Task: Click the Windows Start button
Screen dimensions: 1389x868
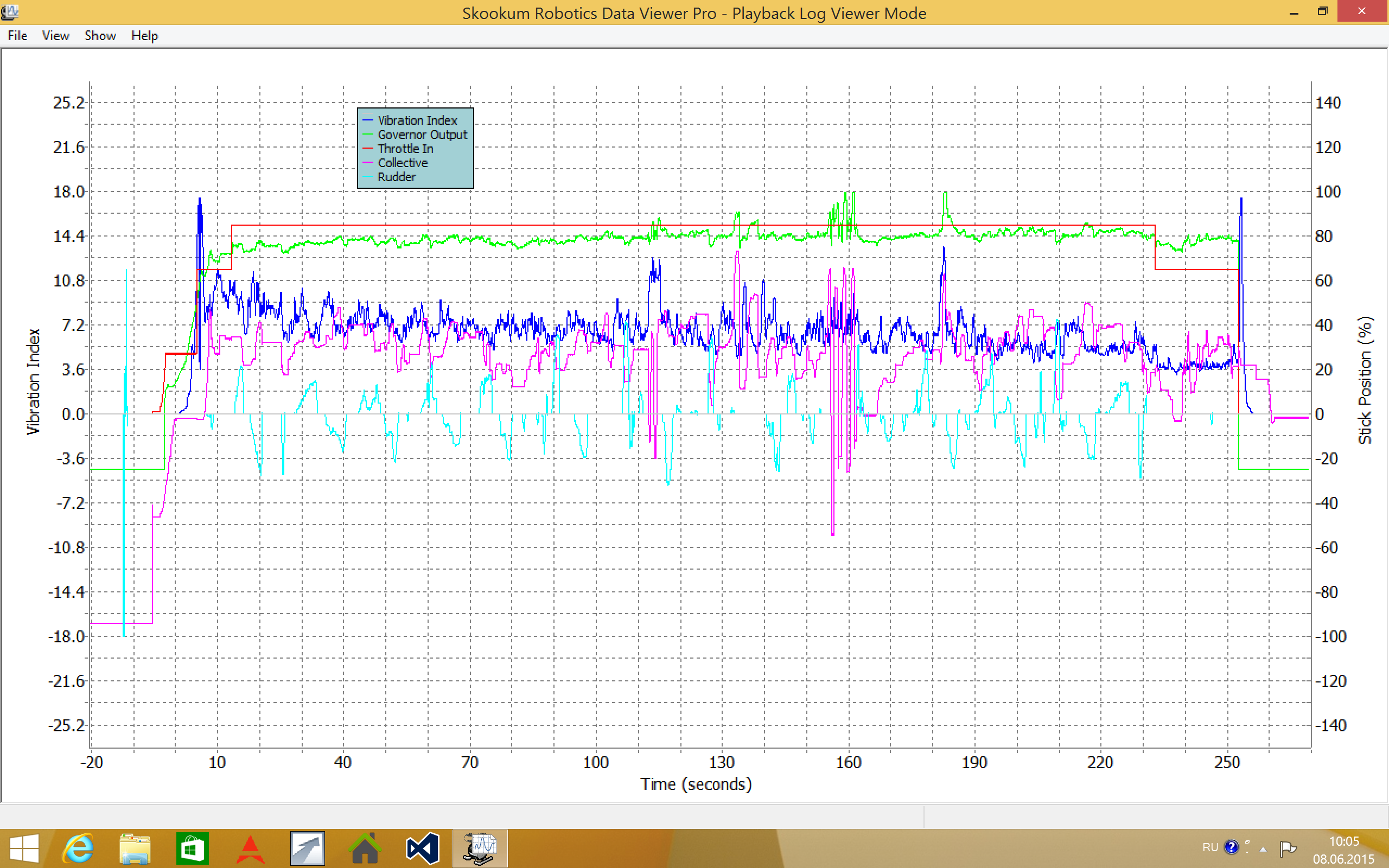Action: [24, 848]
